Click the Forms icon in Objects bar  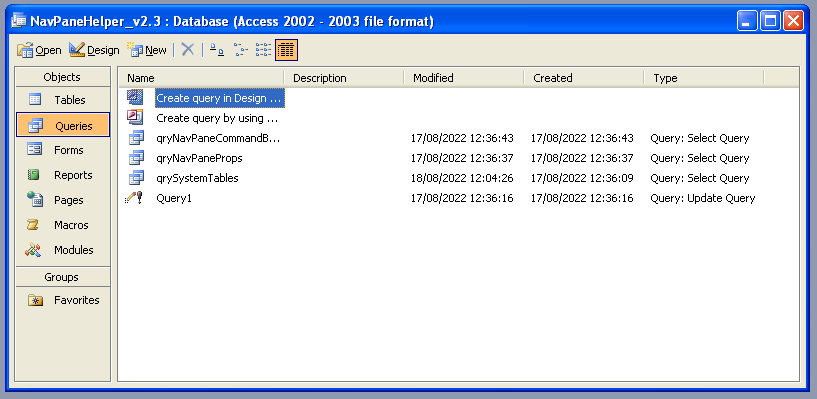point(35,150)
